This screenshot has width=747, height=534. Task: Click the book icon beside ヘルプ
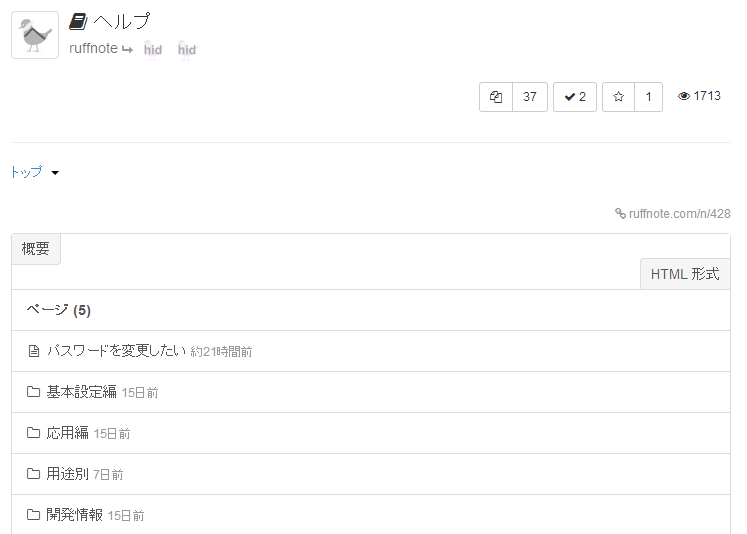point(78,21)
